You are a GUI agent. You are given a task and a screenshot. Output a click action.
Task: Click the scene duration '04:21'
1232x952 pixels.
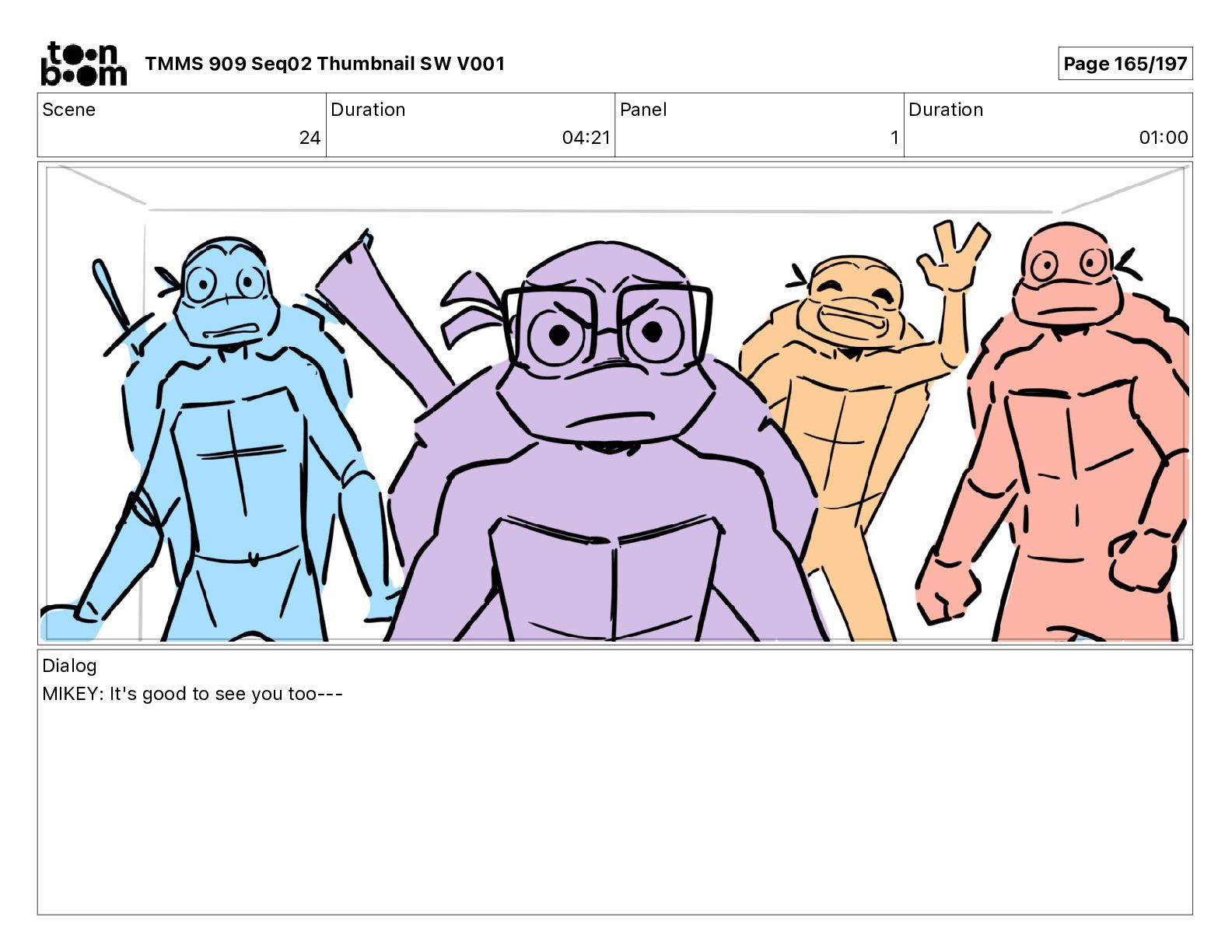586,138
